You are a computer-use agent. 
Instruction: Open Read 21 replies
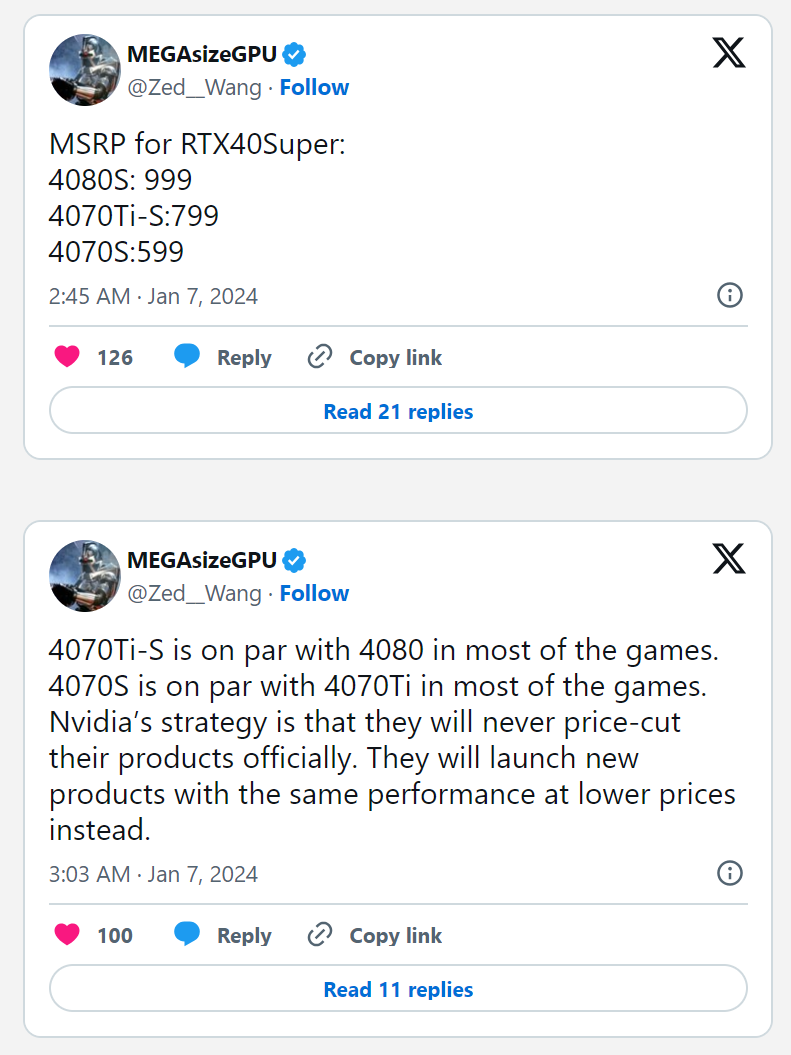398,411
